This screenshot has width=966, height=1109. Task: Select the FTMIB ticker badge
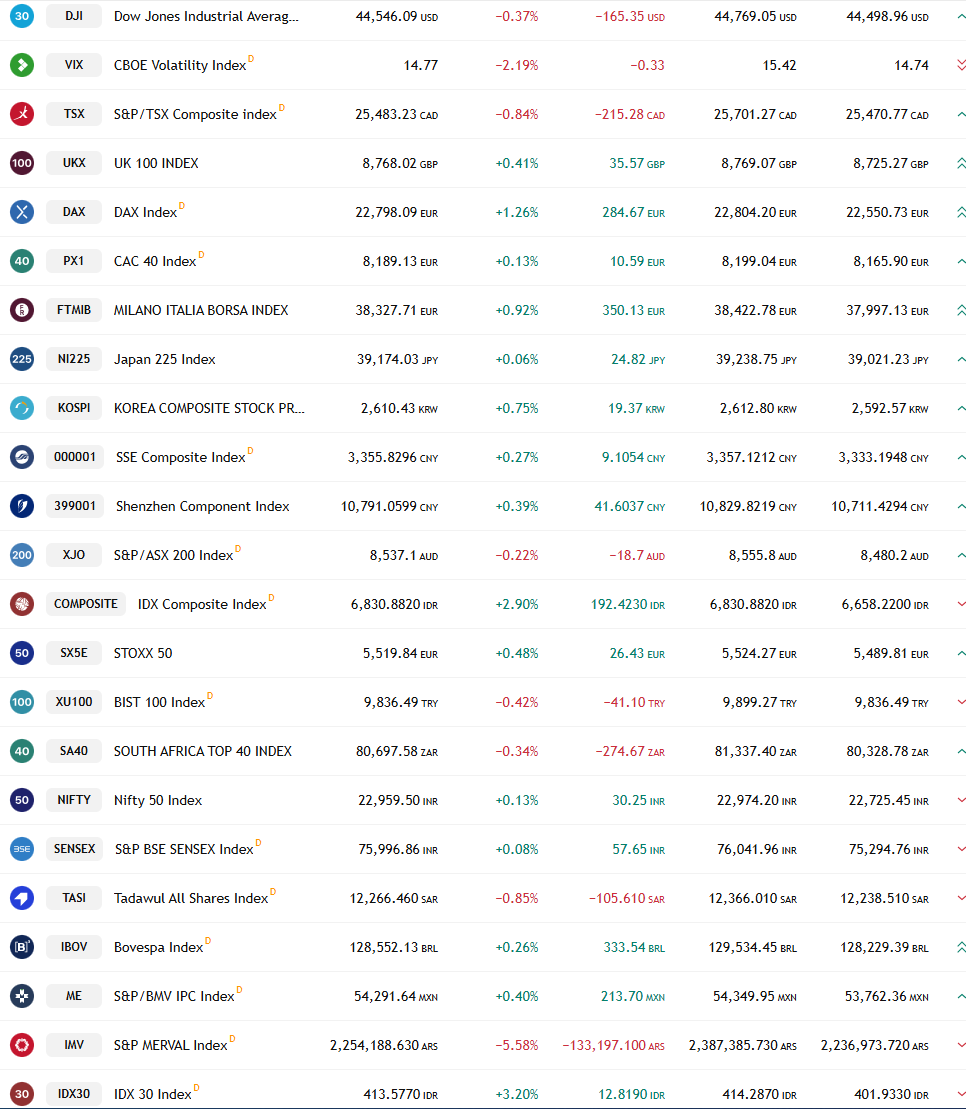click(x=74, y=309)
